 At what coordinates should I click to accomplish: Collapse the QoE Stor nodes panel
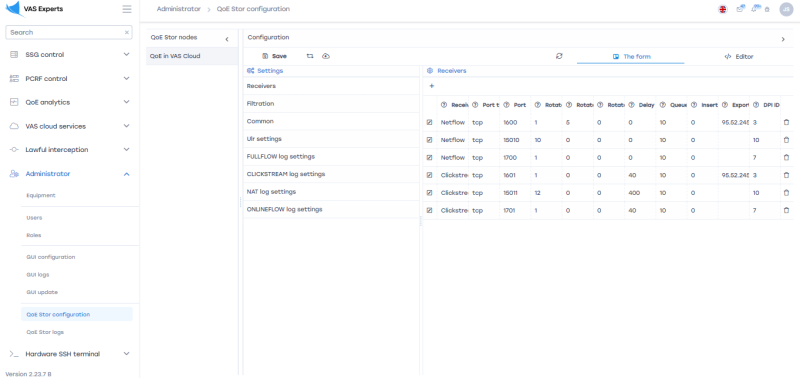(227, 39)
